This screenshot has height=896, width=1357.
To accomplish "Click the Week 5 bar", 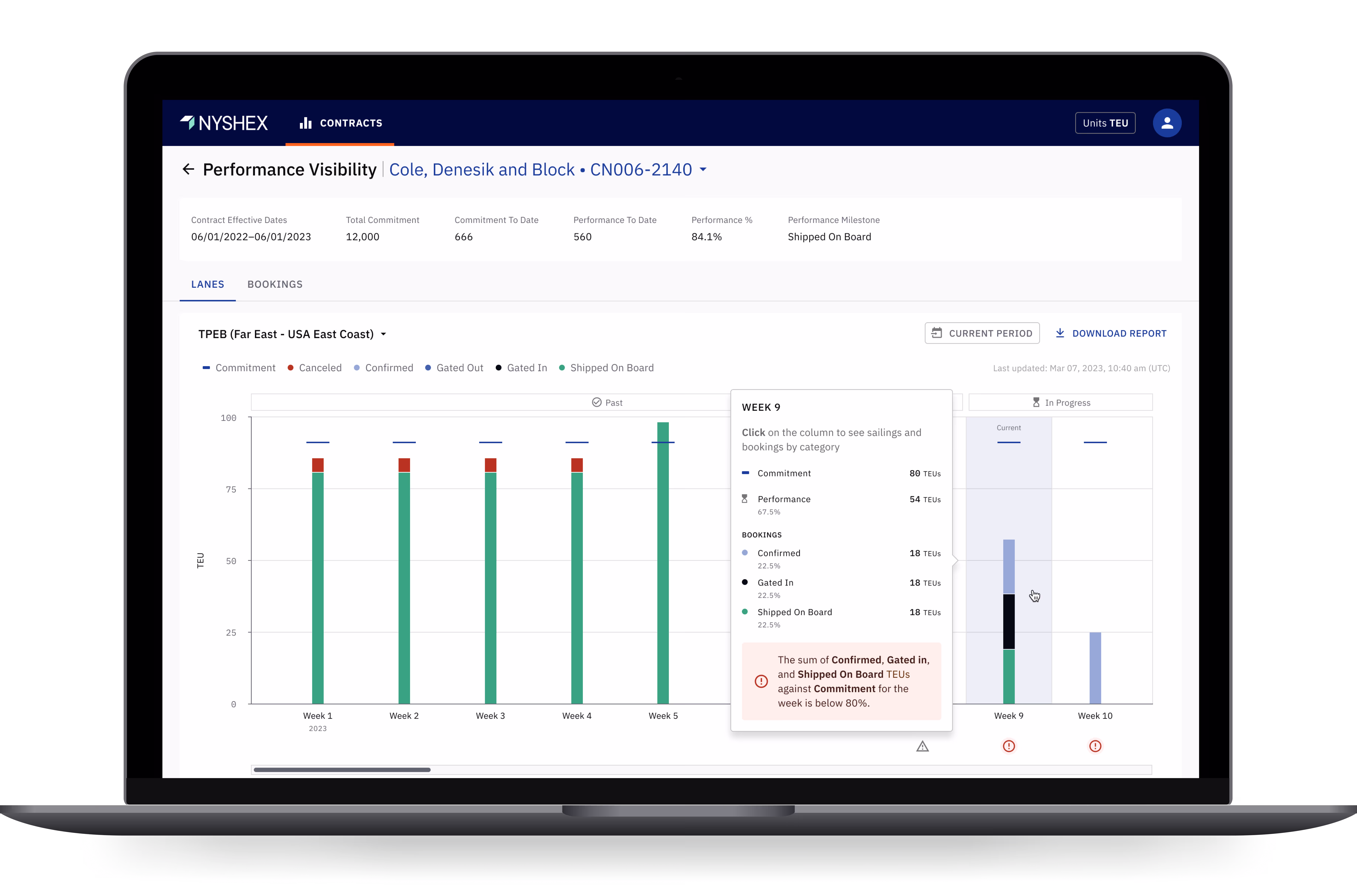I will [663, 563].
